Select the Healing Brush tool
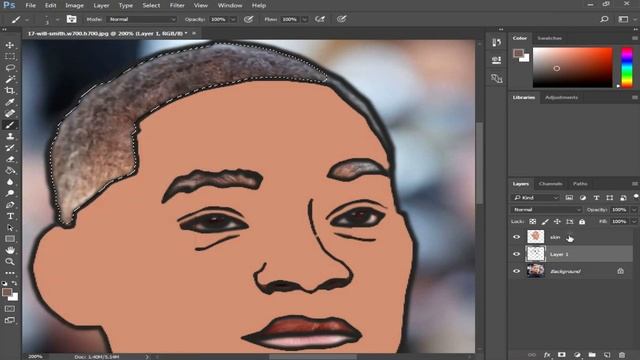 [10, 113]
